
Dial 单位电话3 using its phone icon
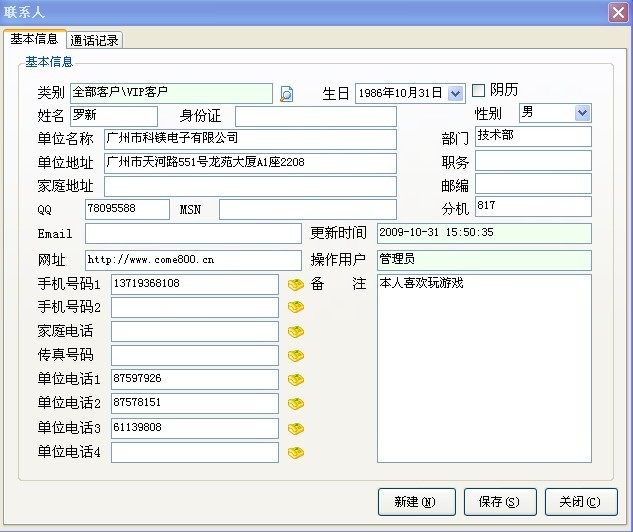(x=295, y=428)
